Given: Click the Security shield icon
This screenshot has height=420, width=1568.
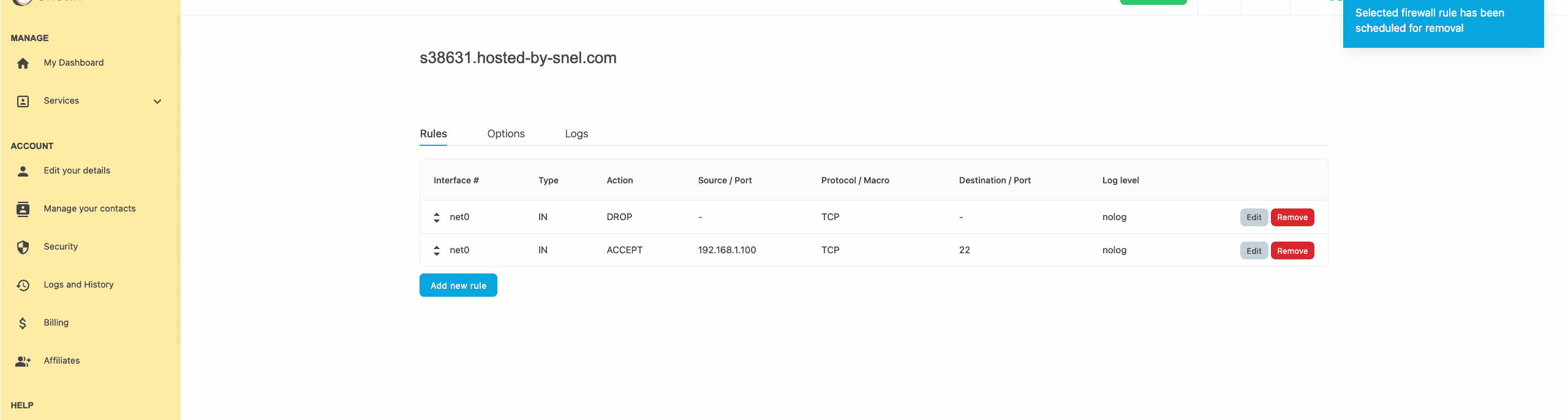Looking at the screenshot, I should [23, 247].
